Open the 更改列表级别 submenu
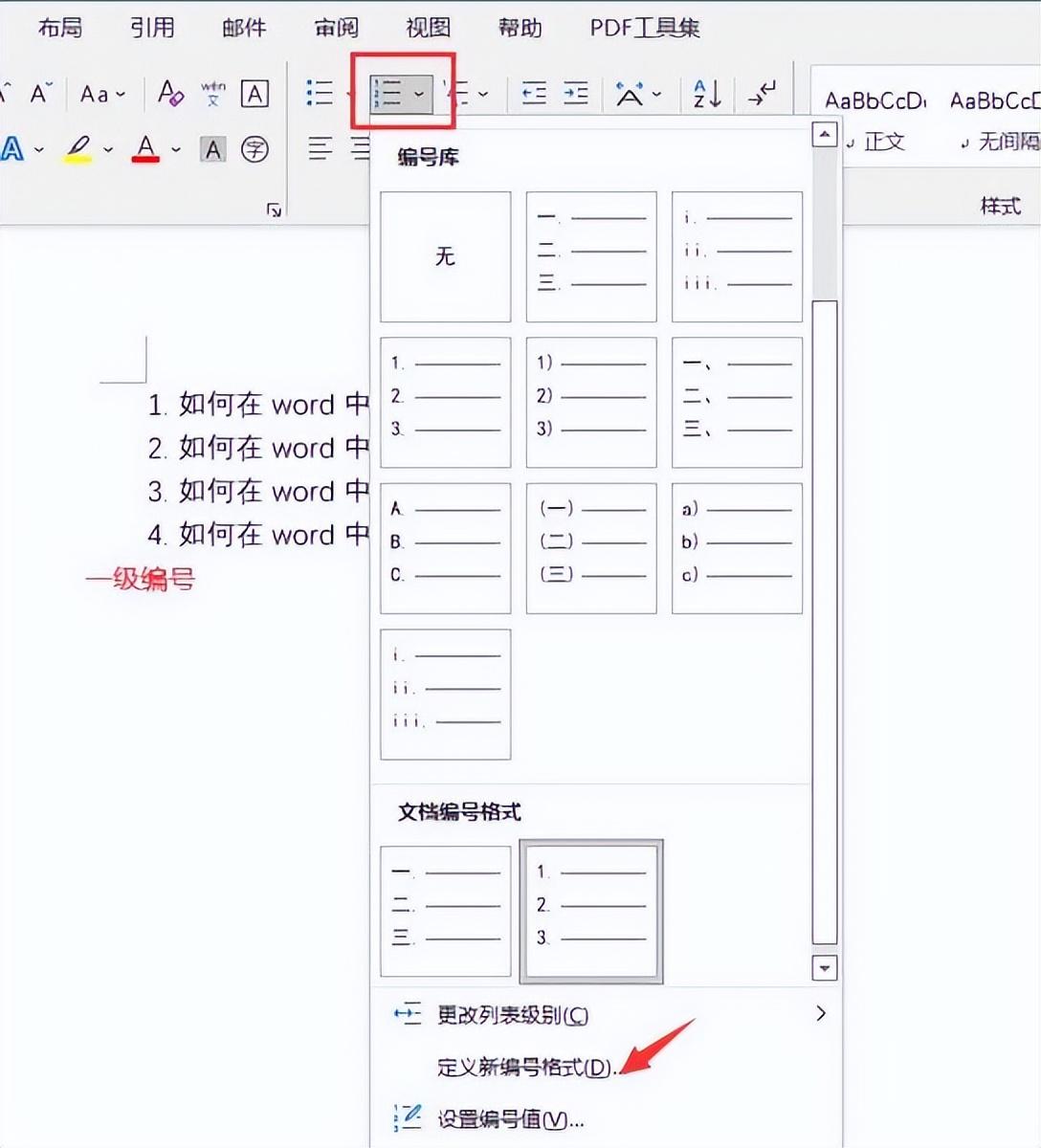 [609, 1014]
